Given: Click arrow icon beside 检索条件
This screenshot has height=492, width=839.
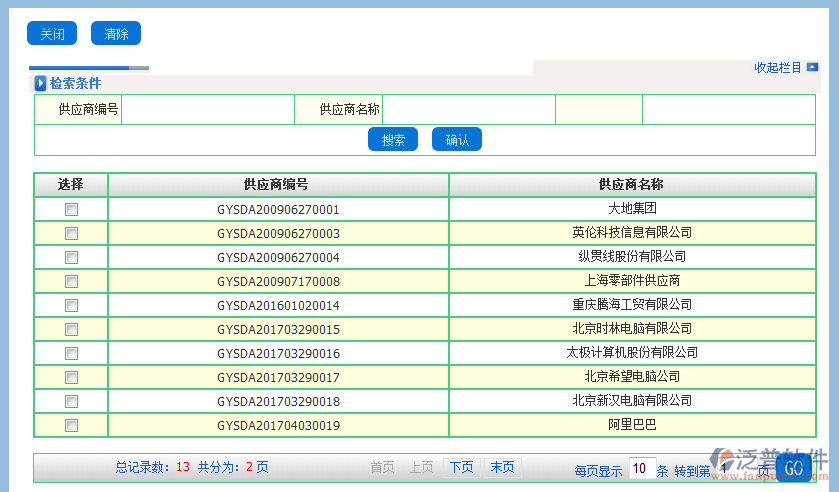Looking at the screenshot, I should coord(41,84).
